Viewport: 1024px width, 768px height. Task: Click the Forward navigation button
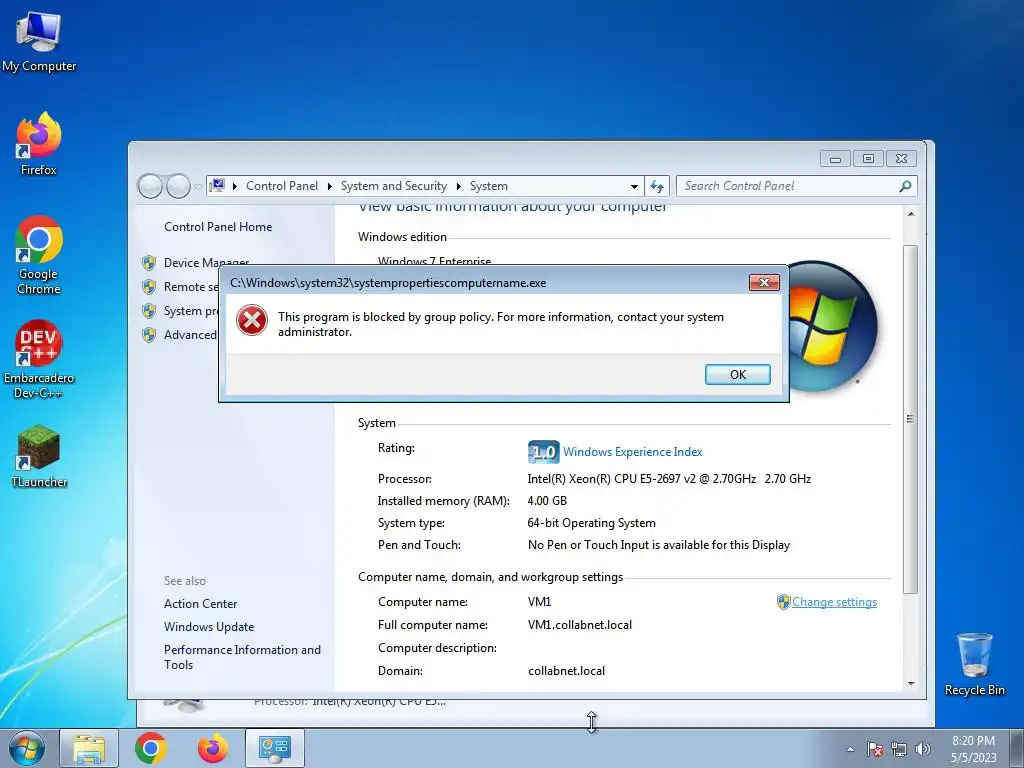pos(178,186)
